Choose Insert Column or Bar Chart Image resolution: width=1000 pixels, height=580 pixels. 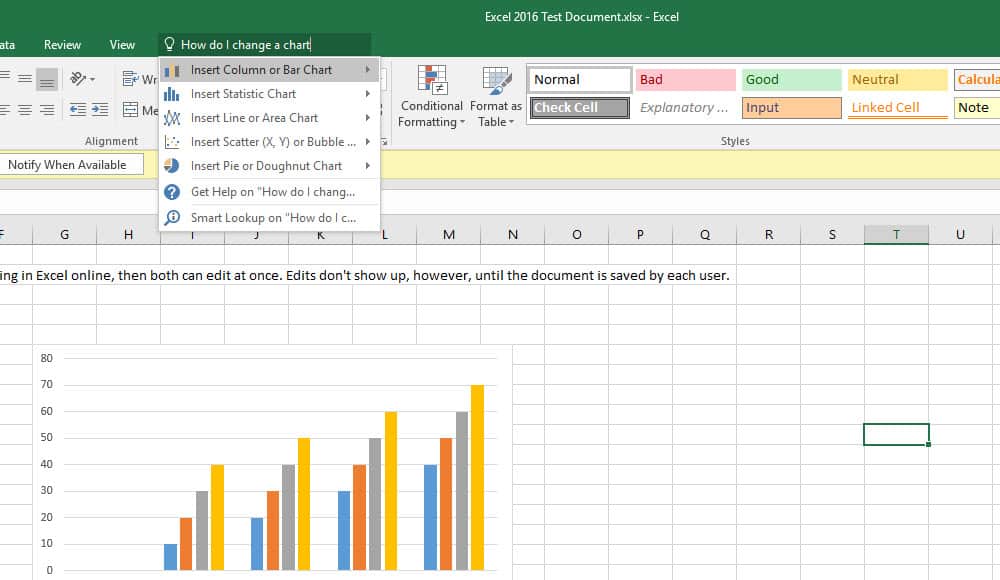[x=269, y=70]
